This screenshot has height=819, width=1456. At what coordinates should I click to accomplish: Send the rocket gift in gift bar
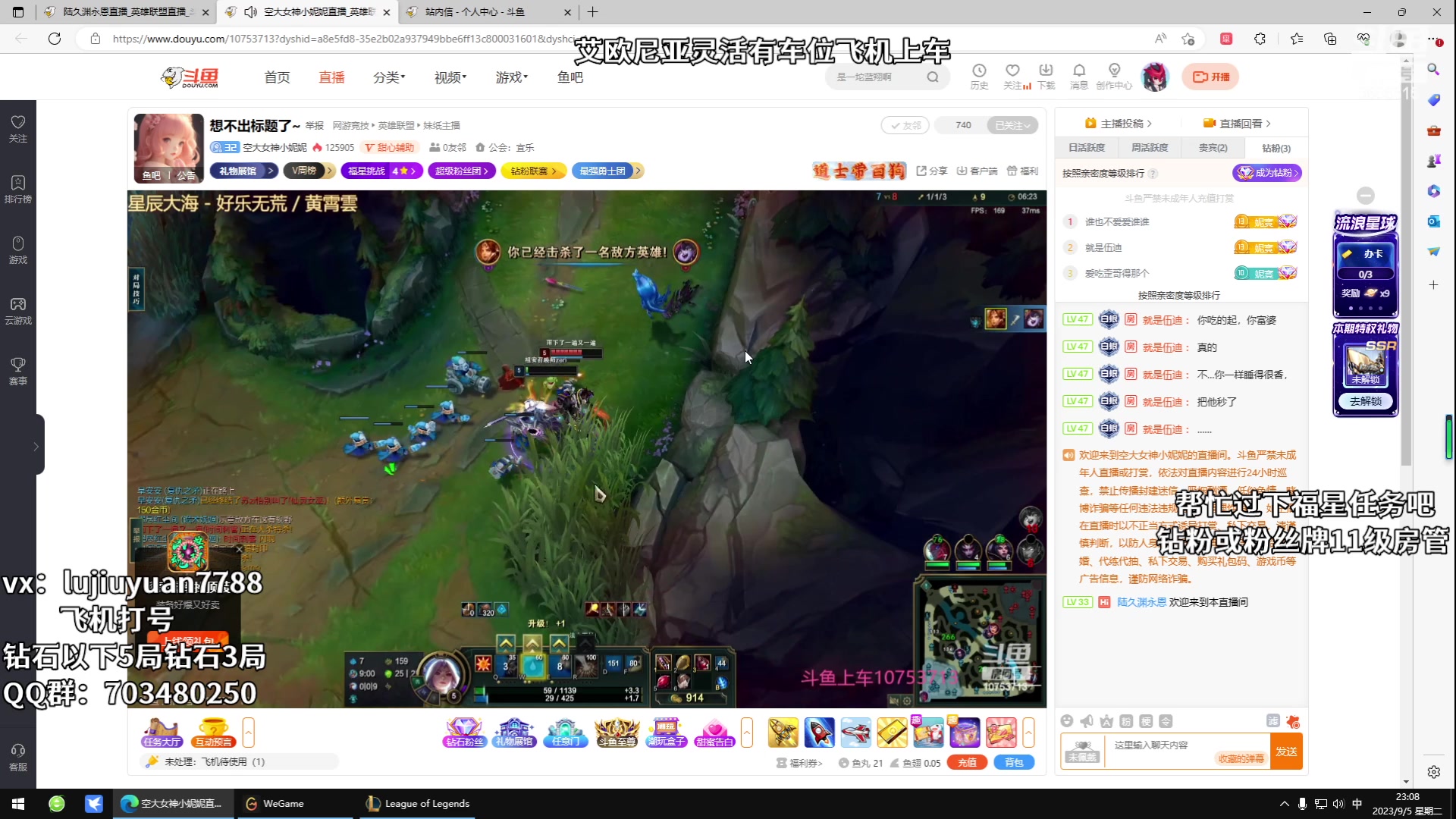click(820, 733)
